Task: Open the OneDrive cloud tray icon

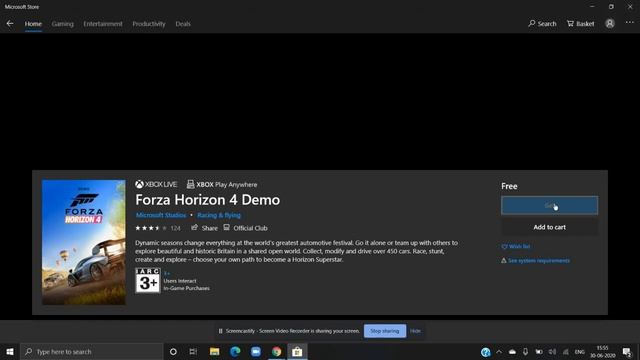Action: tap(512, 352)
